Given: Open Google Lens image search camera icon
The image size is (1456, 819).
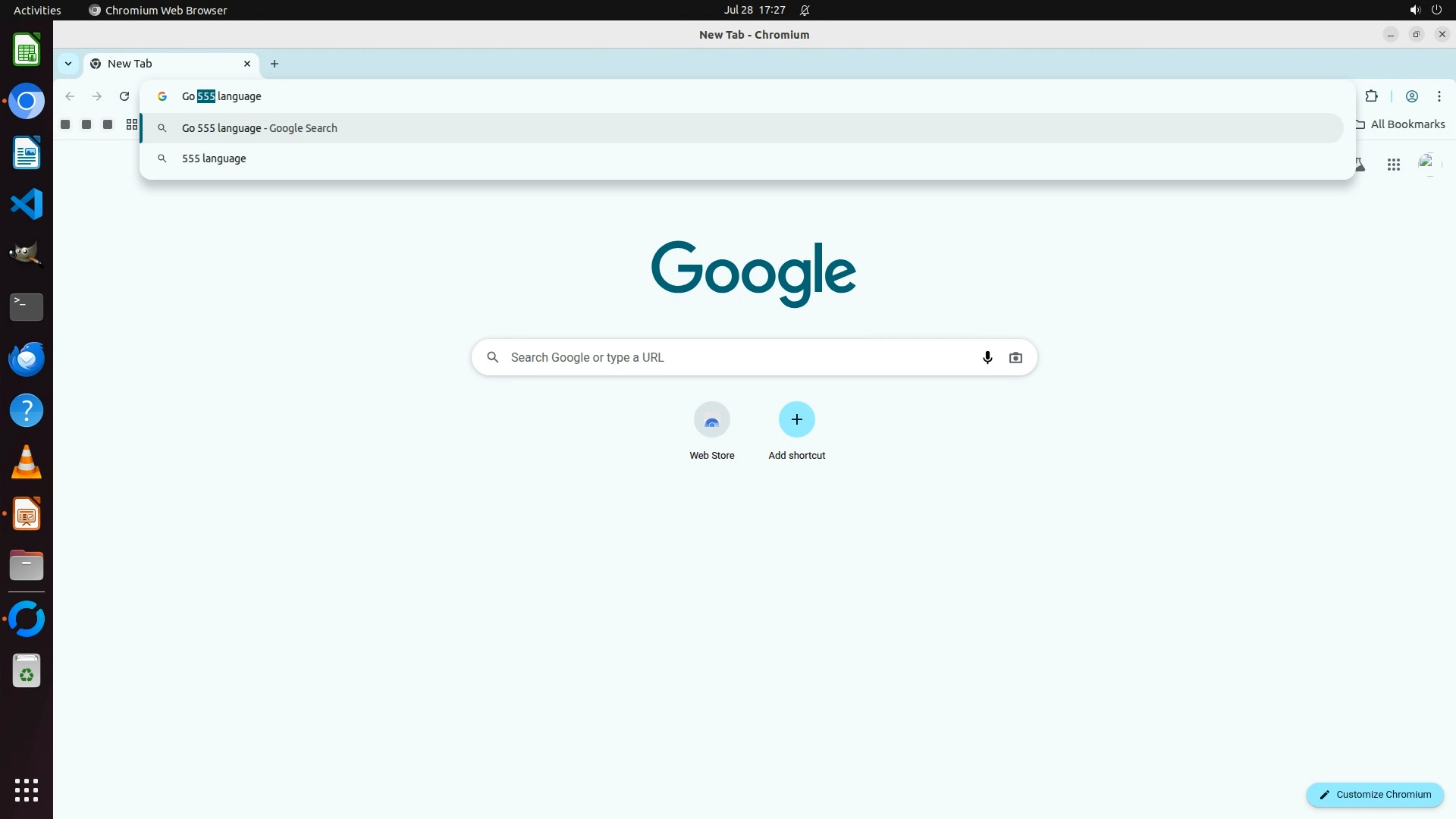Looking at the screenshot, I should click(1015, 357).
